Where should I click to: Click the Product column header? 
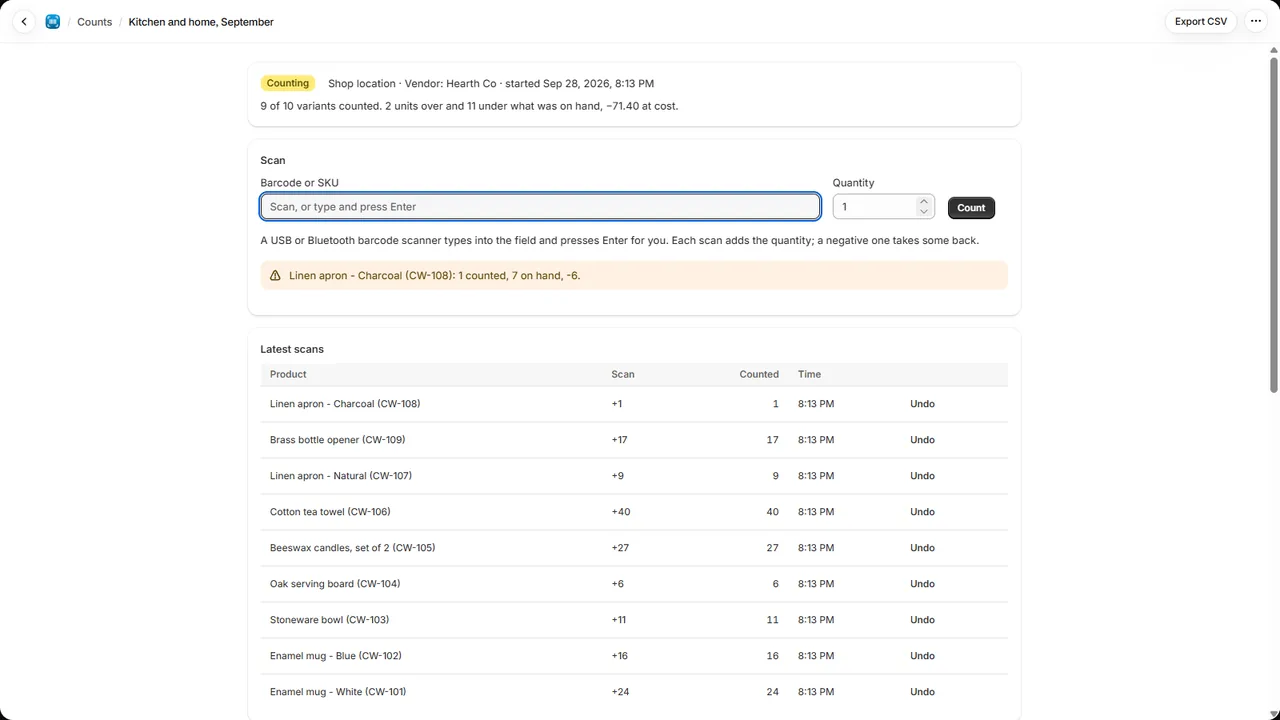288,374
